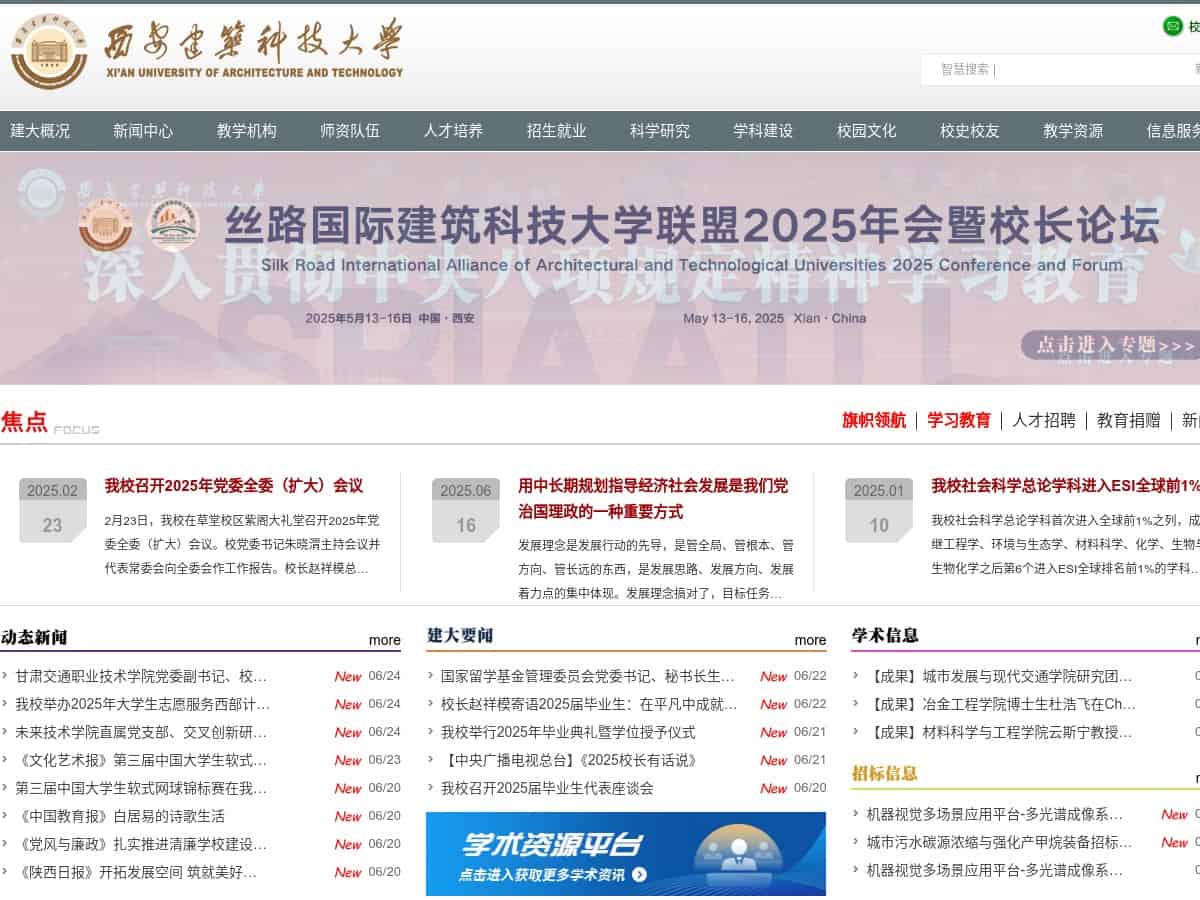Open news 第三届中国大学生软式网球锦标赛在我

pos(141,788)
